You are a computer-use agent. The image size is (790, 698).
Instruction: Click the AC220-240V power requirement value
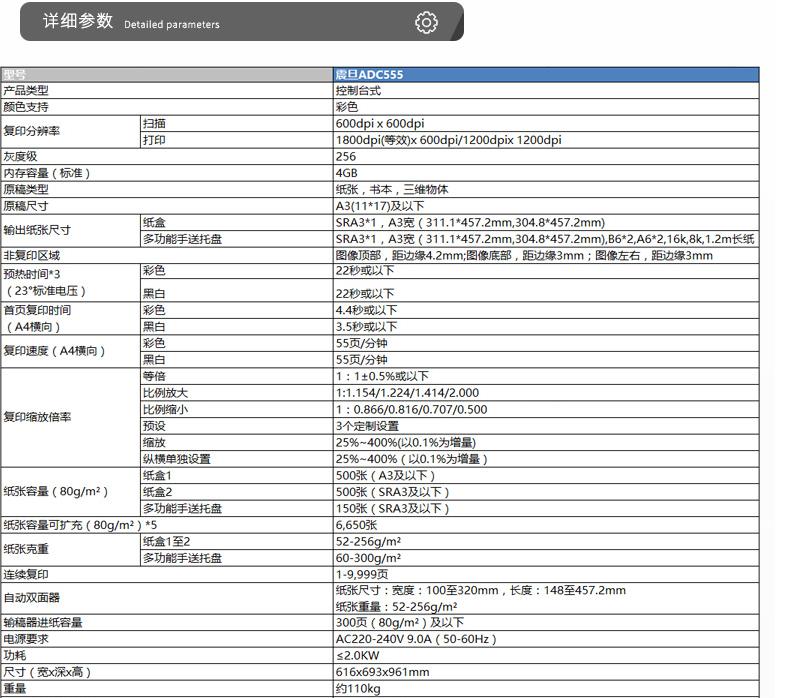[415, 638]
